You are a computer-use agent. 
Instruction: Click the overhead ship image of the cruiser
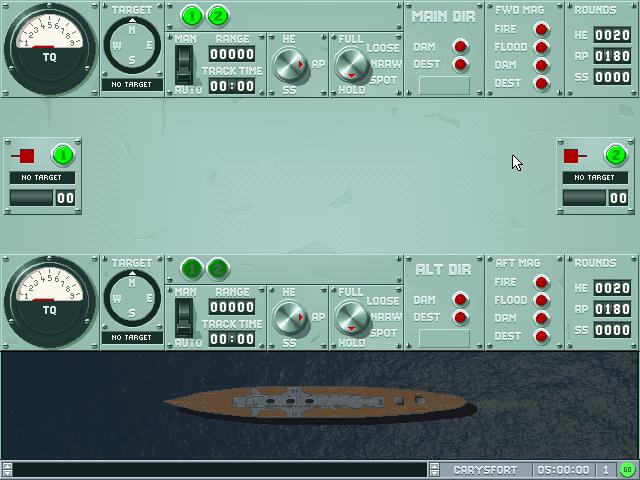(318, 403)
